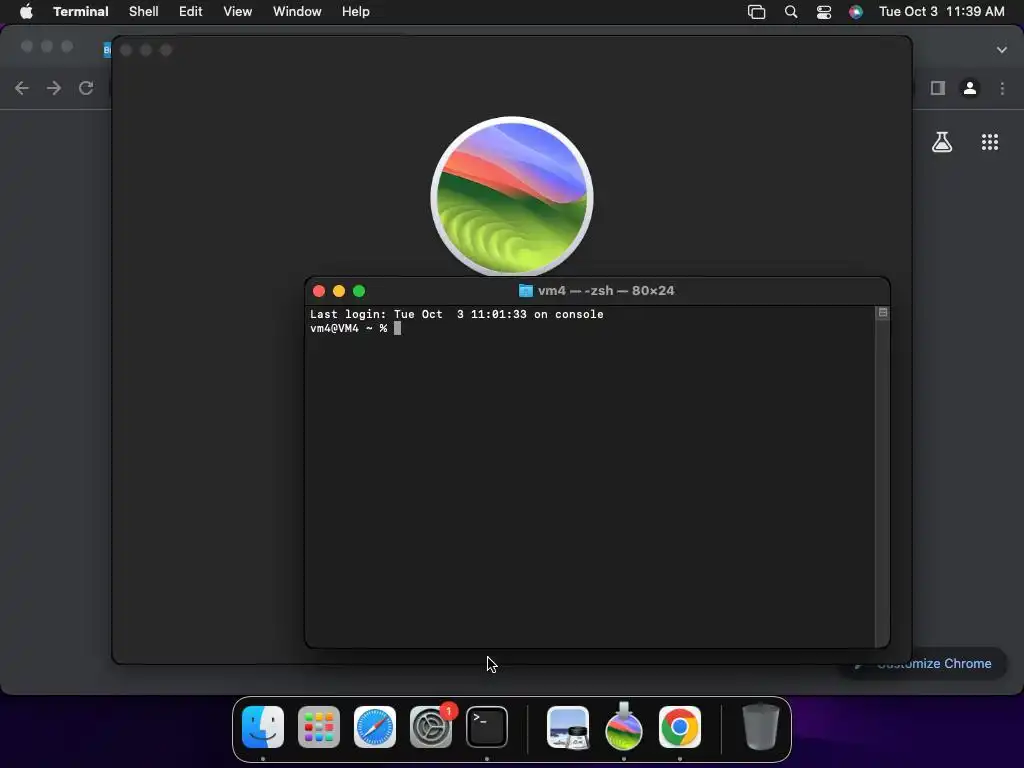Viewport: 1024px width, 768px height.
Task: Open Launchpad from the Dock
Action: (x=319, y=727)
